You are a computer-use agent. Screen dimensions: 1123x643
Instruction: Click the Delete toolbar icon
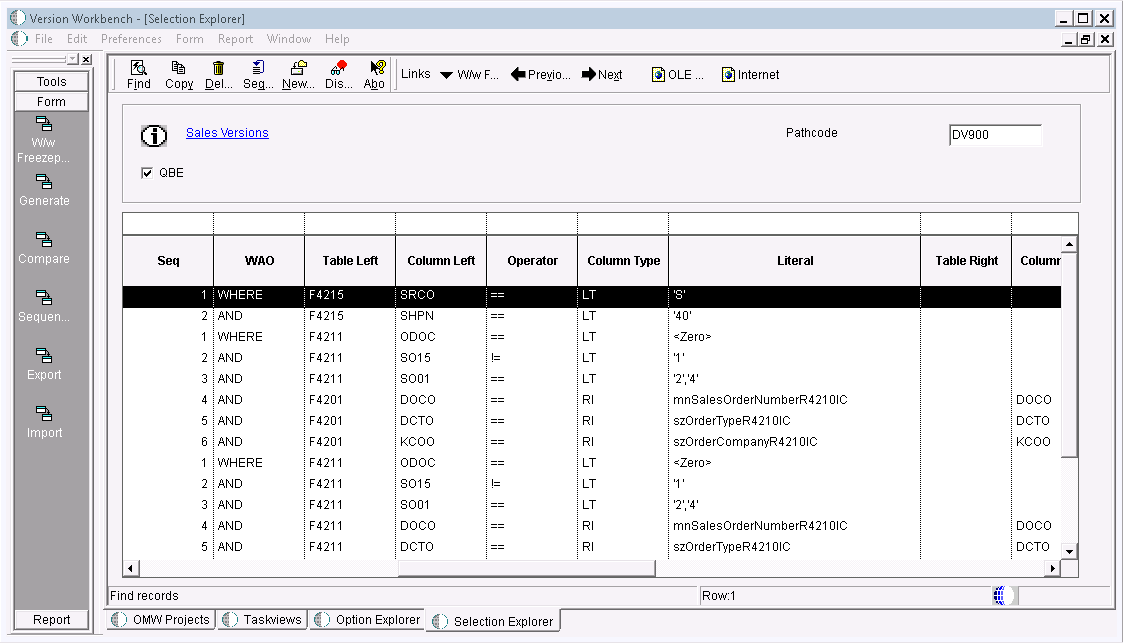coord(217,74)
